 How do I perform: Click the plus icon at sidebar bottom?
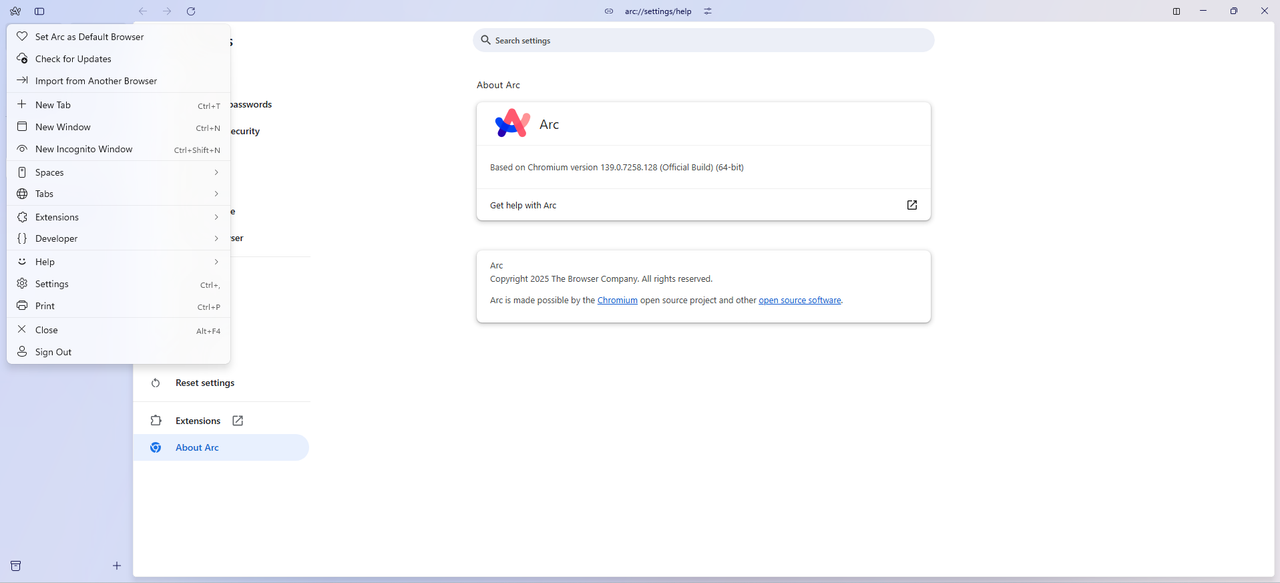pos(117,566)
